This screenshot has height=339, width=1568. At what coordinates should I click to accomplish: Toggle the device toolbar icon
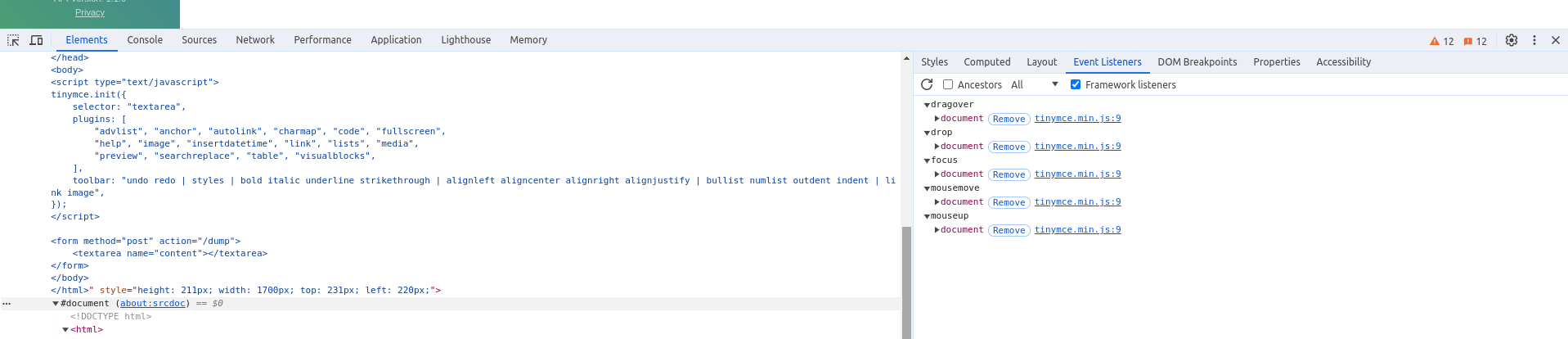[36, 40]
